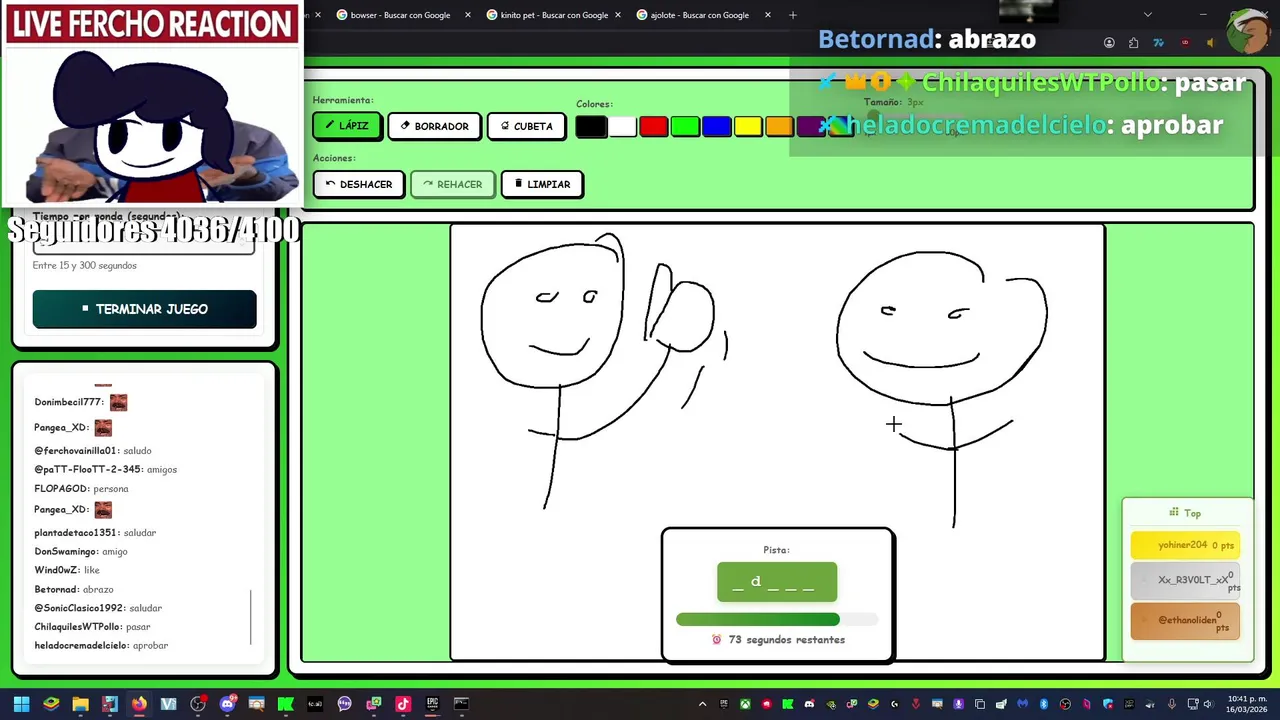Click the heladocremadelcielo: aprobar message in chat list
1280x720 pixels.
click(x=101, y=645)
